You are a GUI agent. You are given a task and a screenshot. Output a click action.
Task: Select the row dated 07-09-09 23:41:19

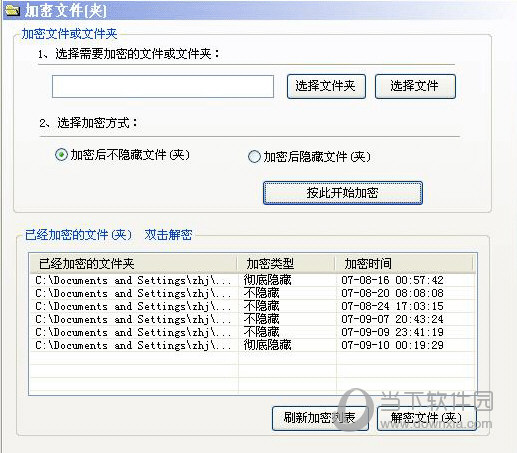[252, 332]
